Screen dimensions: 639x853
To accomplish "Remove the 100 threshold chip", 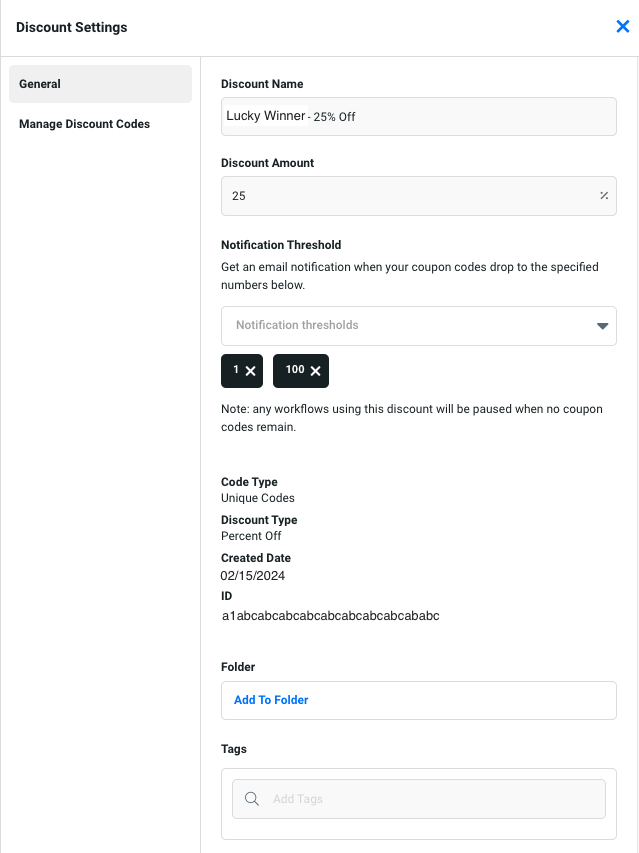I will (x=316, y=371).
